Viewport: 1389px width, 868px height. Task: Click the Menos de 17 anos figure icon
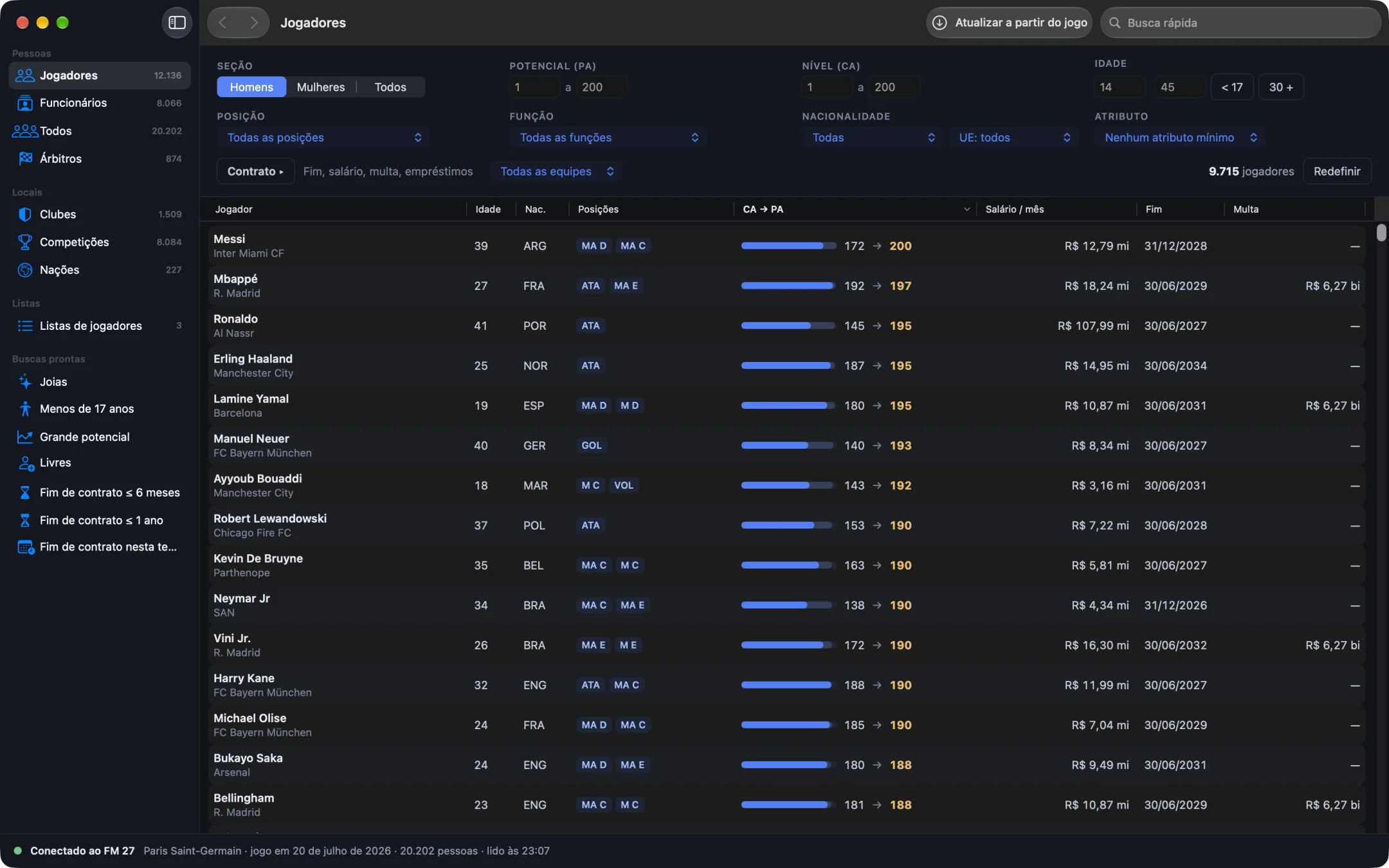25,408
